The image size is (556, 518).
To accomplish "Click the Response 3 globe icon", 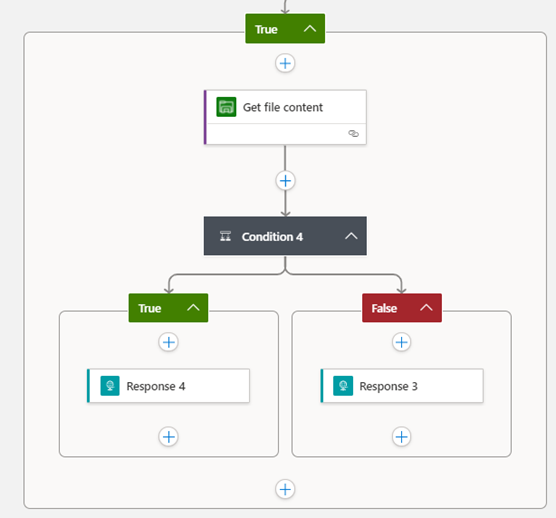I will coord(343,386).
